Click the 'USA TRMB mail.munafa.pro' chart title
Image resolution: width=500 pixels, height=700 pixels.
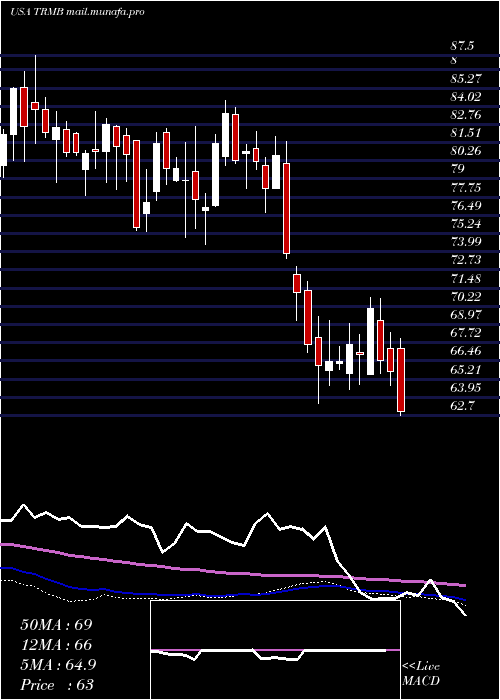pos(77,12)
